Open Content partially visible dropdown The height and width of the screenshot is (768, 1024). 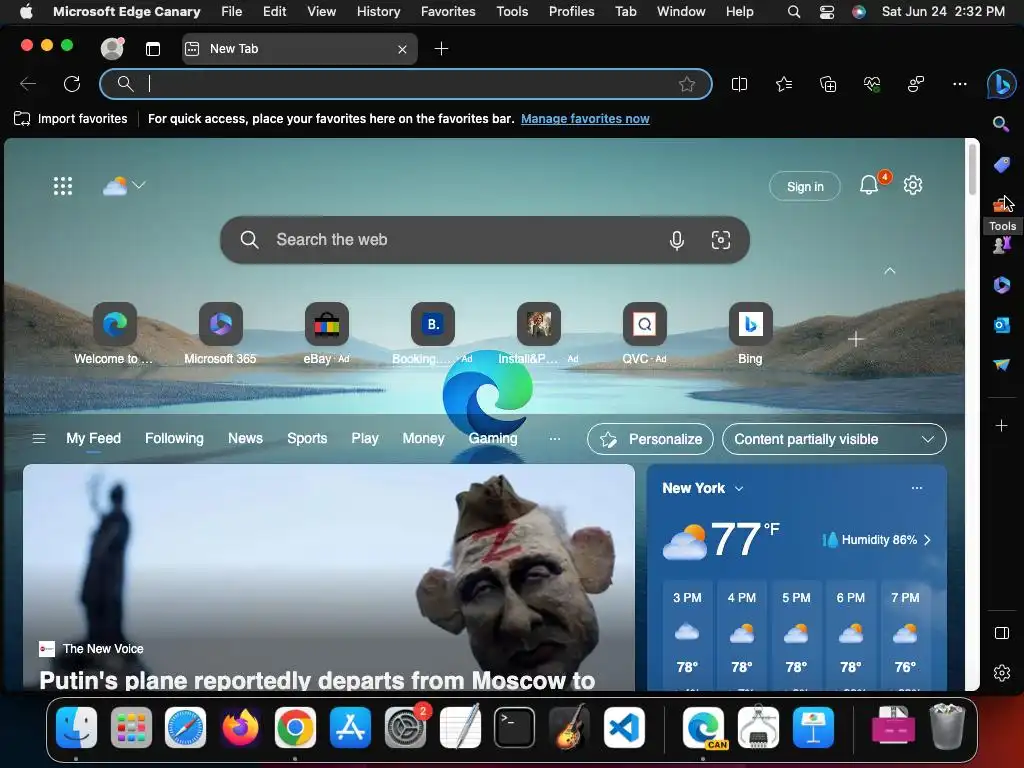(x=834, y=440)
